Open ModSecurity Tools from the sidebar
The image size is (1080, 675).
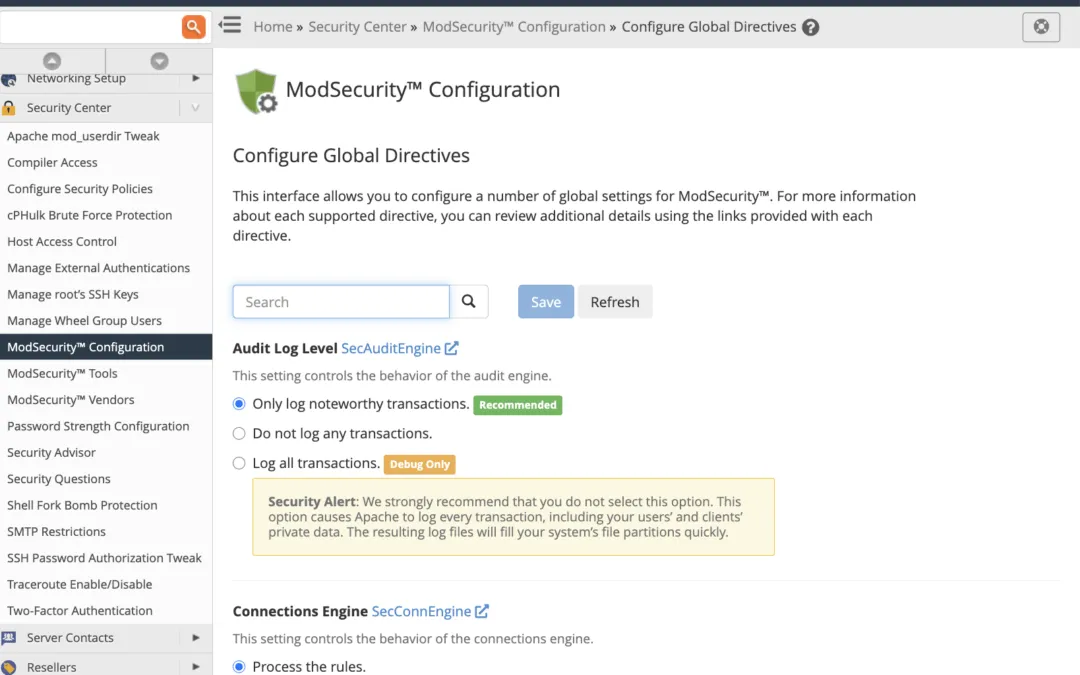(64, 373)
